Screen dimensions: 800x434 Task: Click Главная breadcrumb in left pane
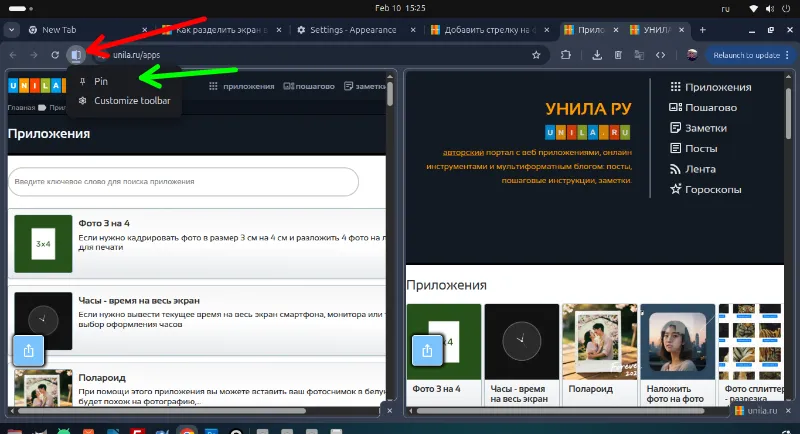[21, 108]
